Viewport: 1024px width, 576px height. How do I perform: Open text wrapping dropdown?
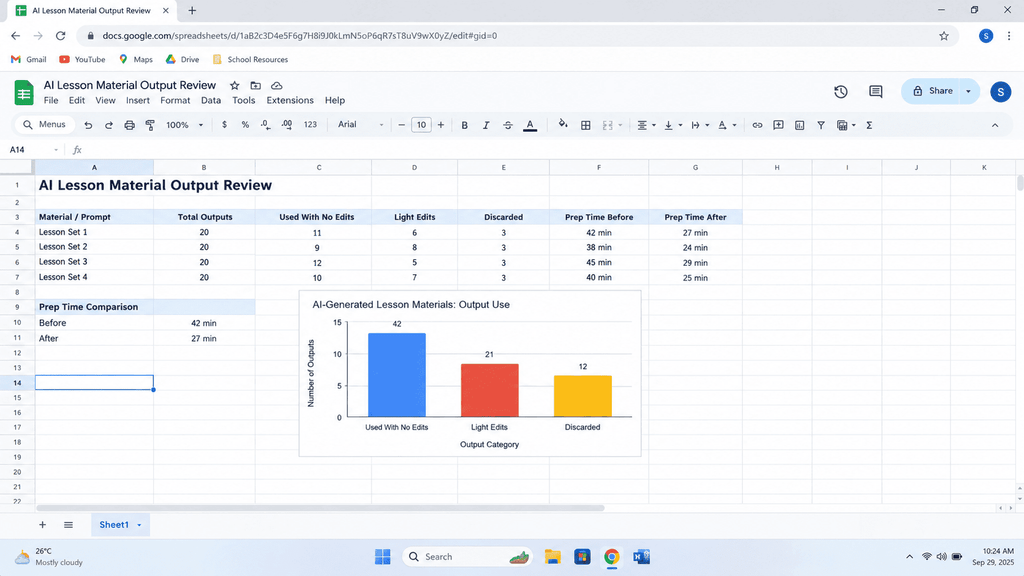699,125
